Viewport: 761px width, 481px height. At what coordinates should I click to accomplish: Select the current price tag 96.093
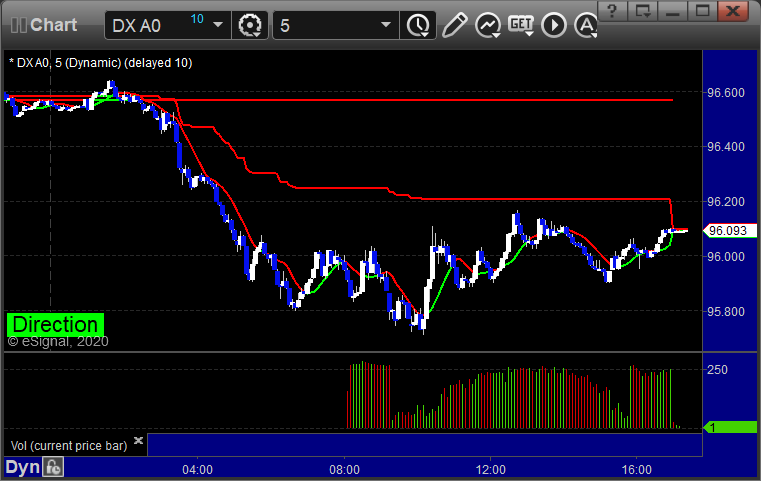pyautogui.click(x=729, y=231)
